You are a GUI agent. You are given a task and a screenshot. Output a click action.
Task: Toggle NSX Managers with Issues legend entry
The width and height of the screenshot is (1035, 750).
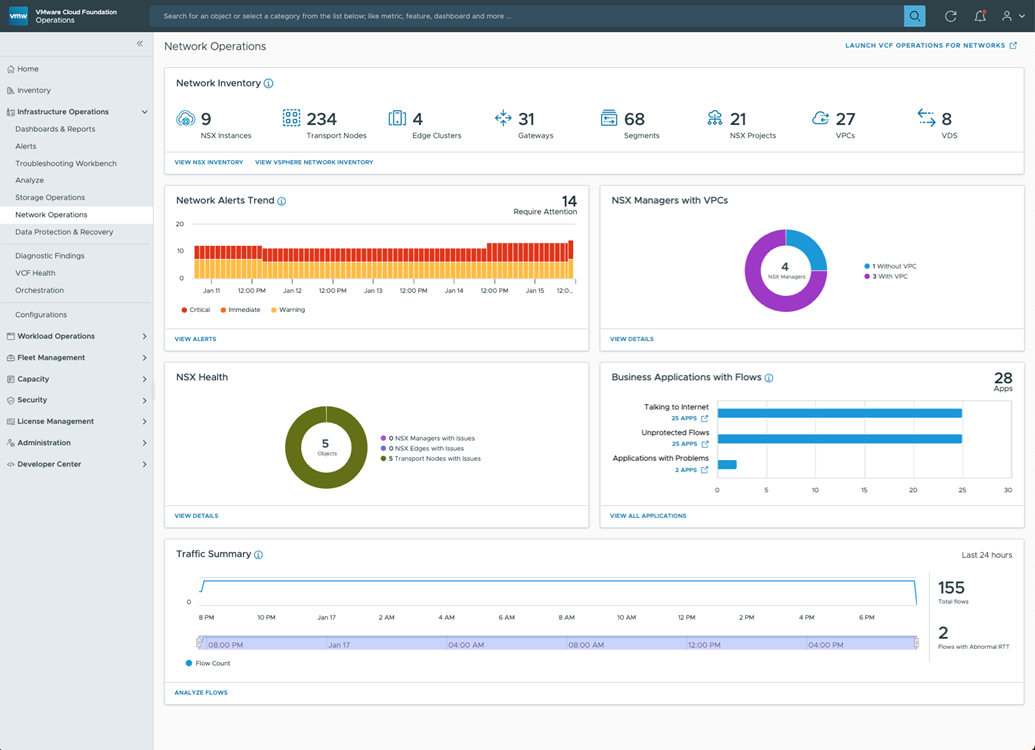pyautogui.click(x=428, y=438)
